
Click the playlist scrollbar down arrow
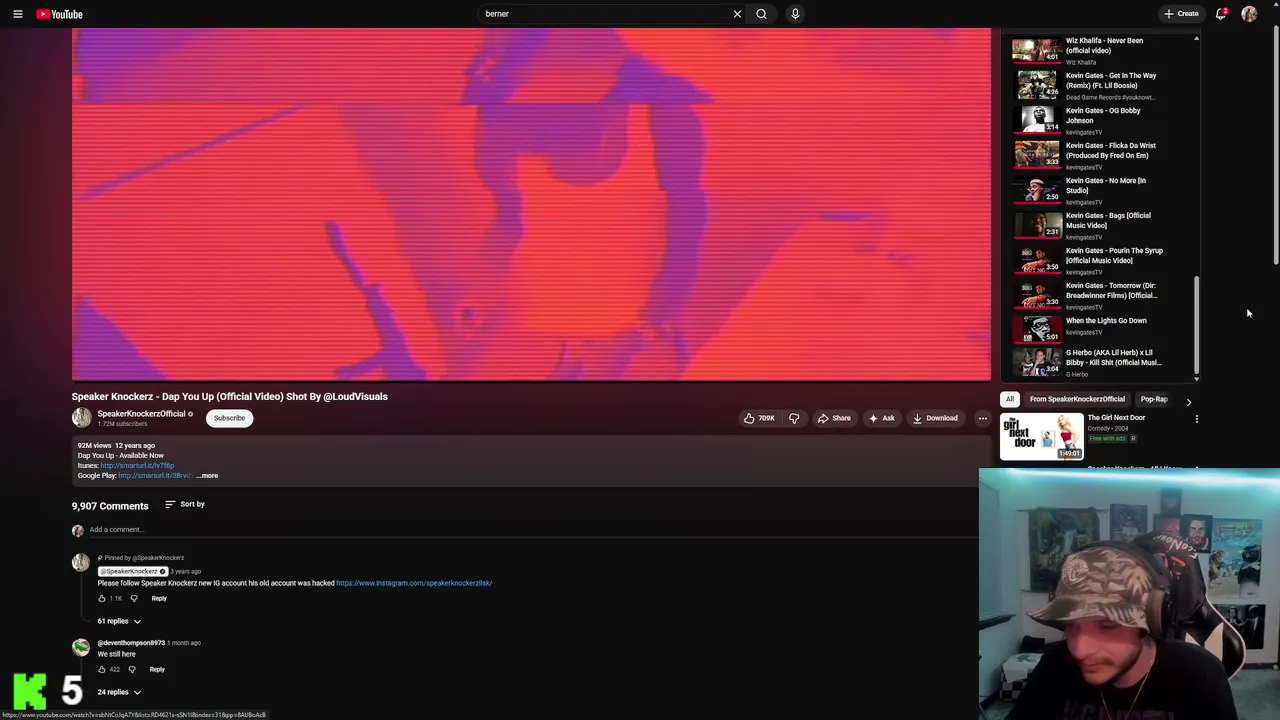[x=1196, y=378]
